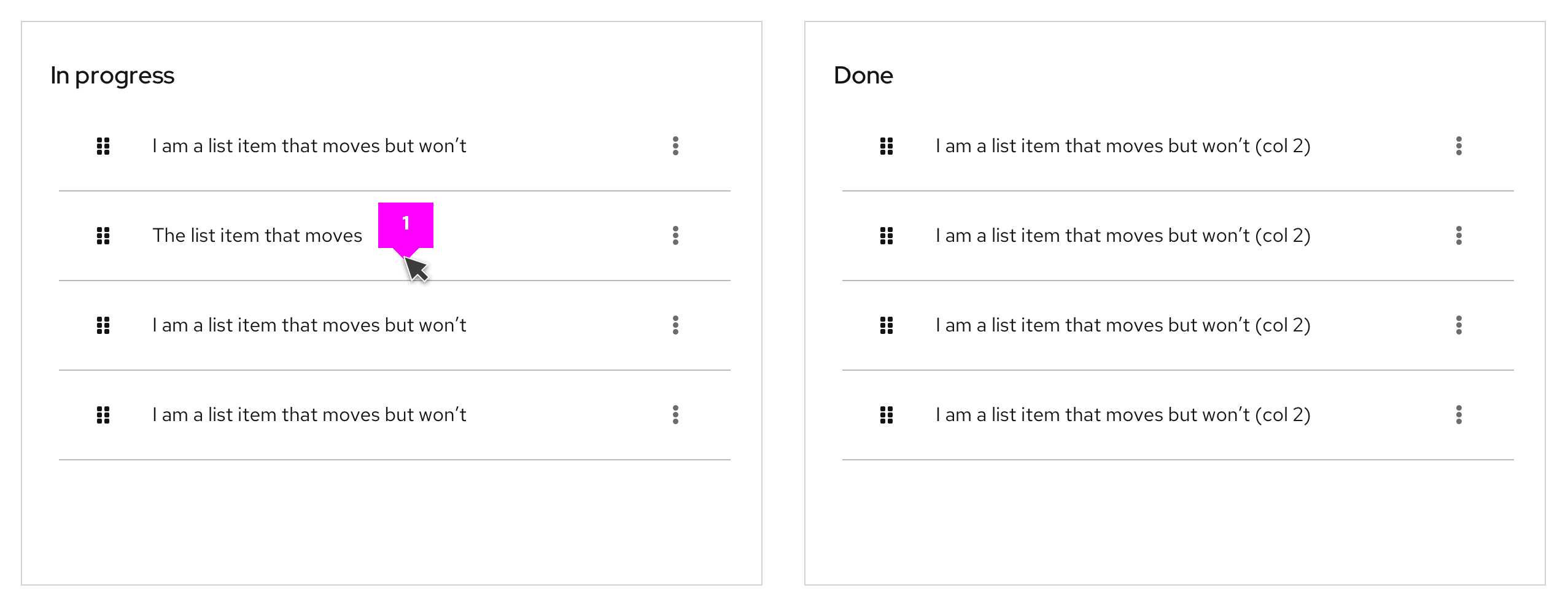The image size is (1568, 604).
Task: Select "The list item that moves" text
Action: [257, 236]
